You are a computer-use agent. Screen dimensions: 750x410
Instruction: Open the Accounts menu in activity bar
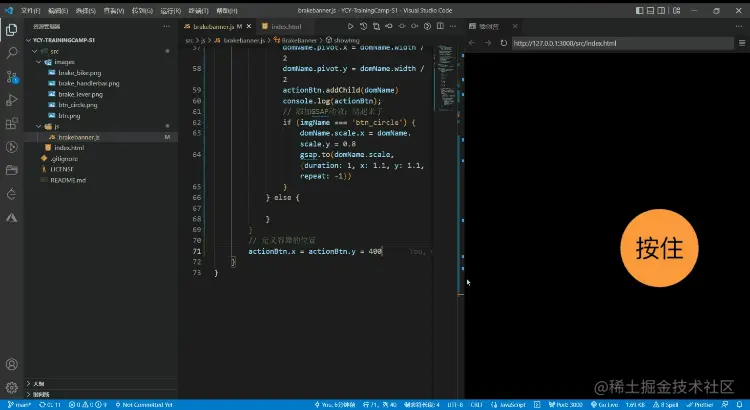[11, 365]
